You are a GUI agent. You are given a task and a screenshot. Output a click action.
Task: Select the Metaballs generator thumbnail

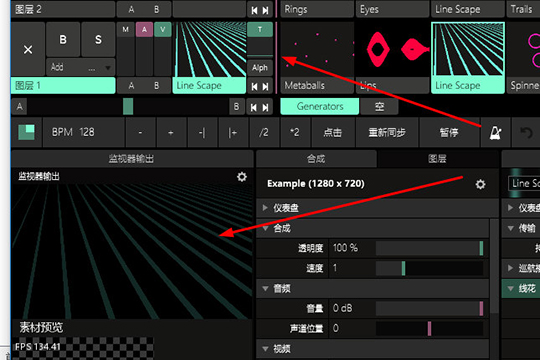(317, 58)
